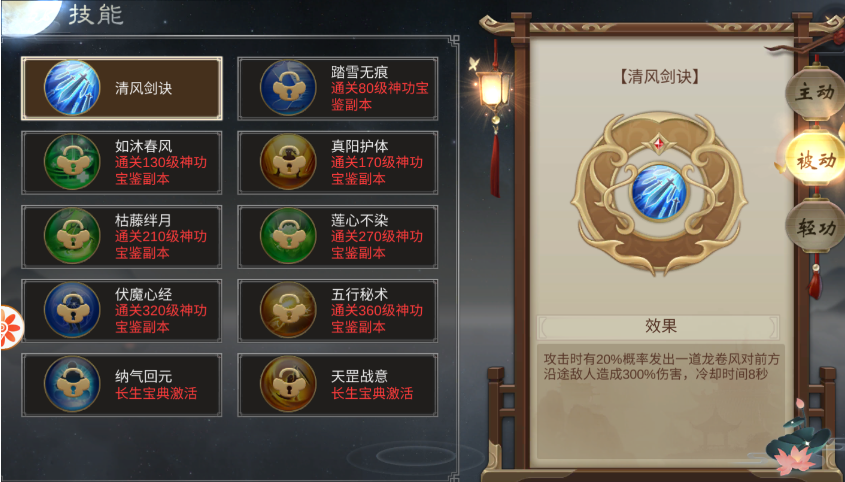Tap the locked 五行秘术 skill icon

(x=288, y=310)
